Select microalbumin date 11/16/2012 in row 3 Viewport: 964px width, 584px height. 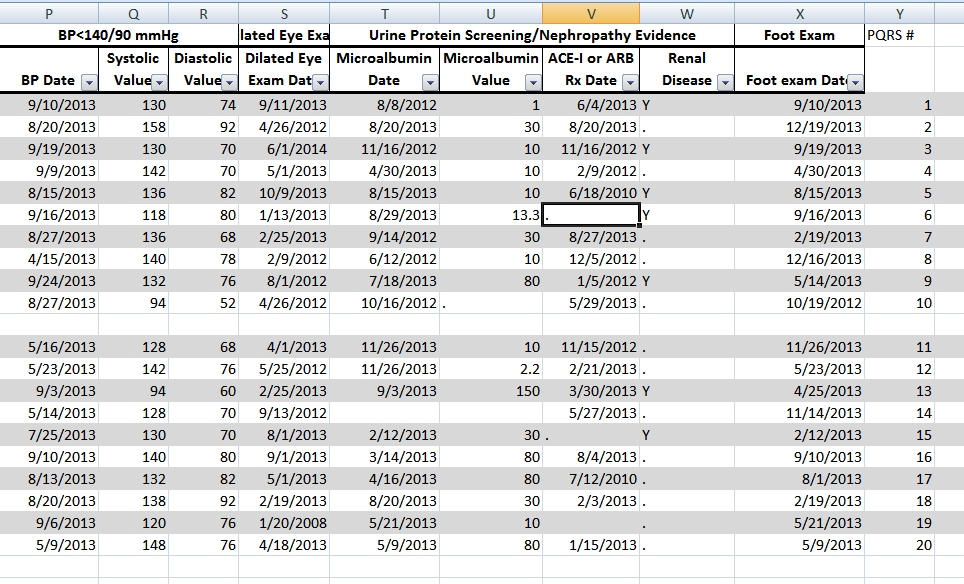tap(385, 149)
